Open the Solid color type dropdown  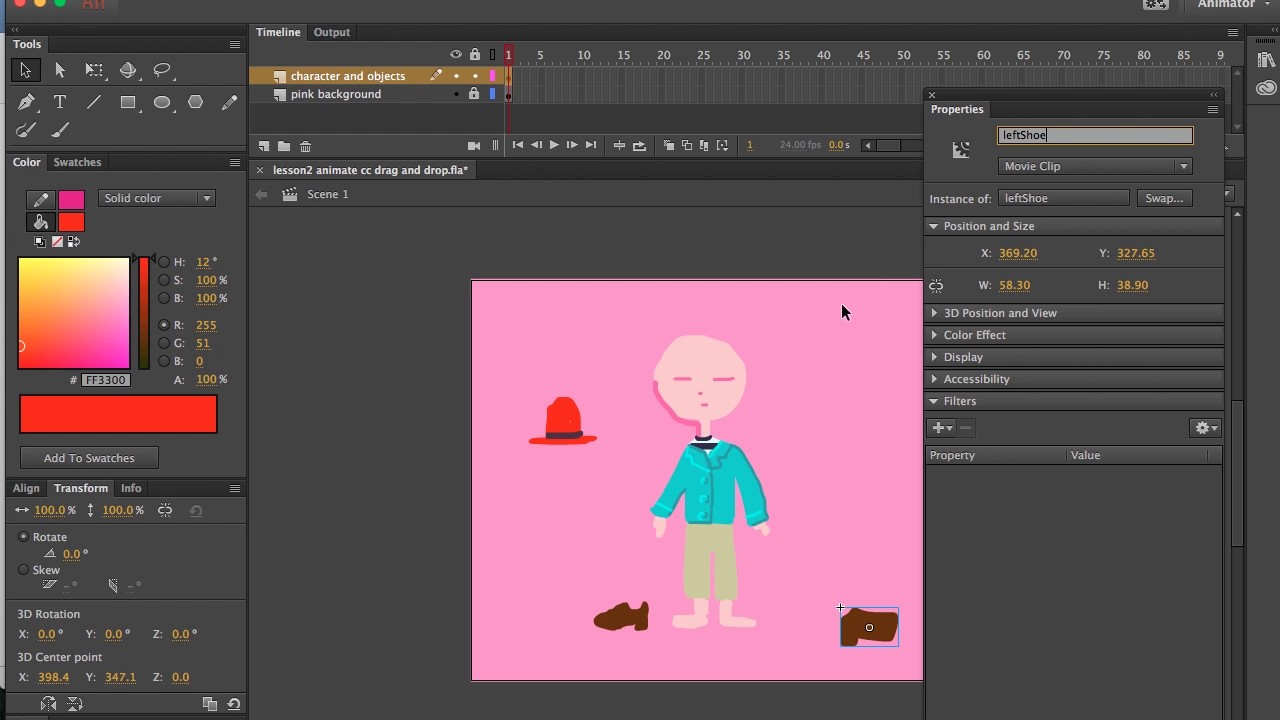[156, 198]
